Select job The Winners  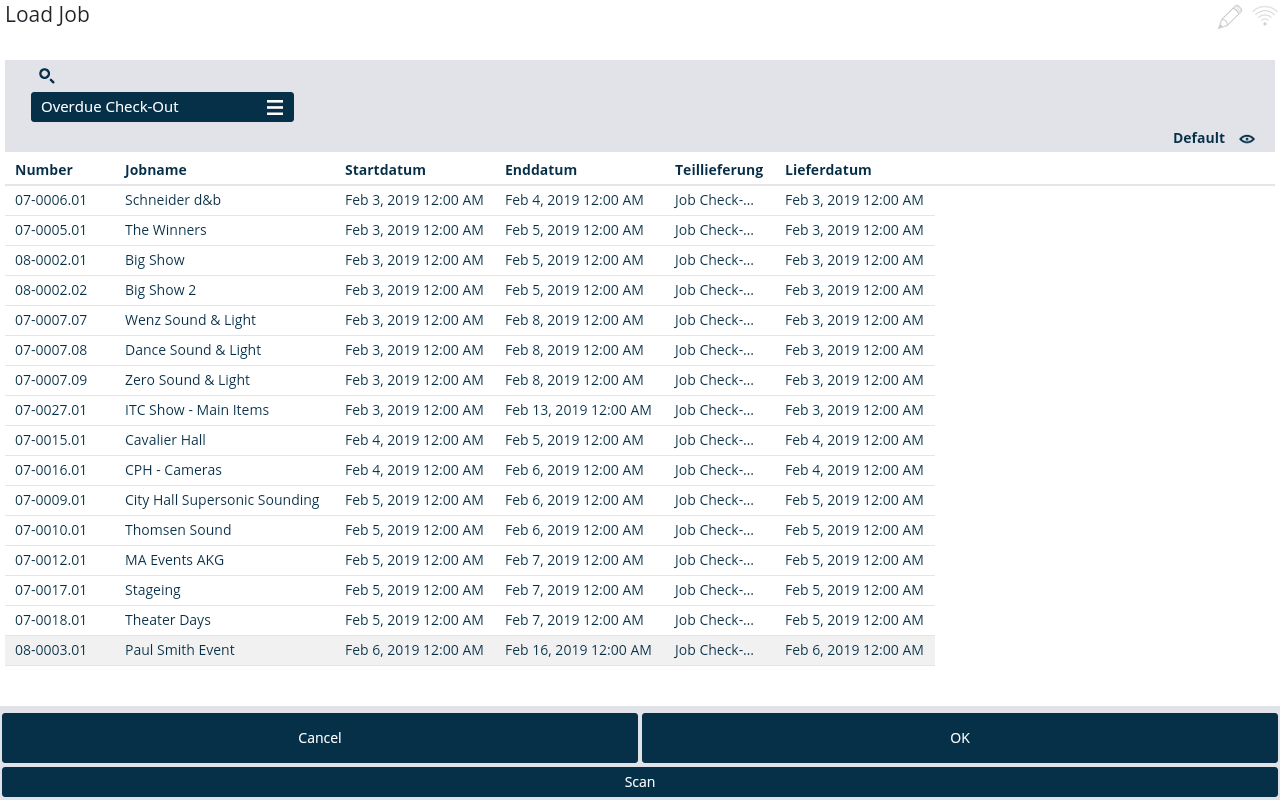tap(470, 230)
